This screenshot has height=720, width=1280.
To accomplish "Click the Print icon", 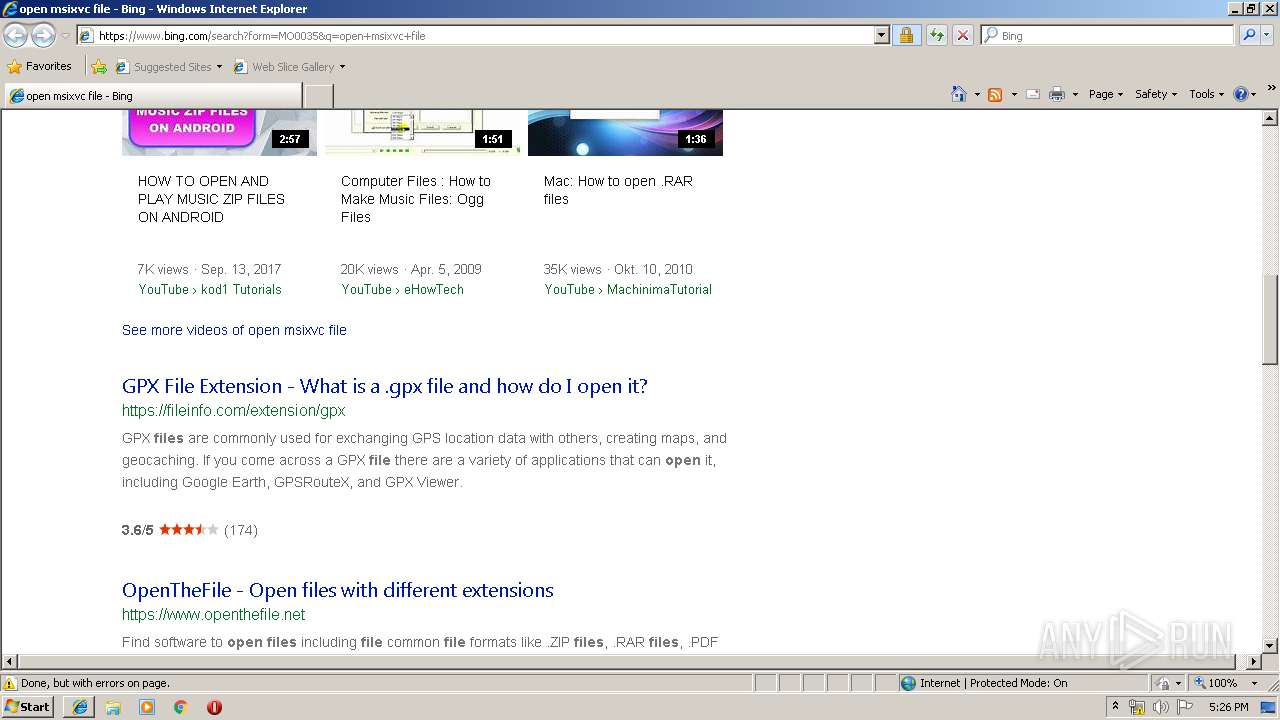I will pos(1057,94).
